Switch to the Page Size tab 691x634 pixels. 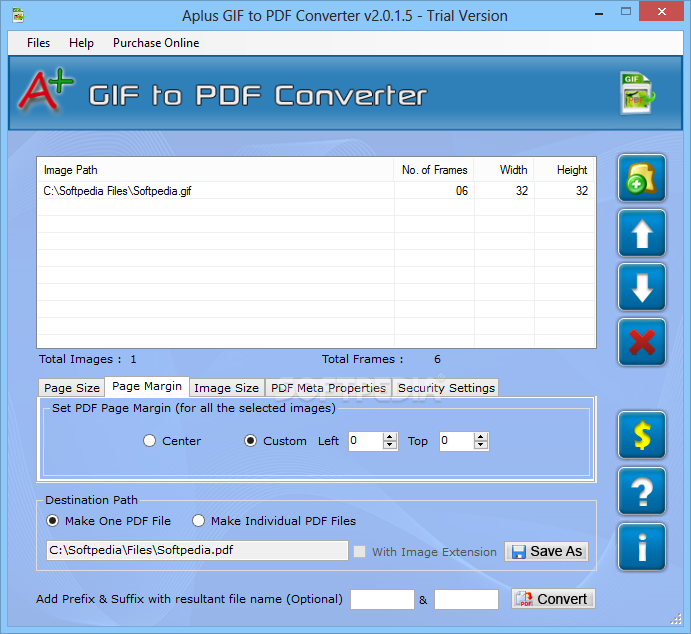72,388
